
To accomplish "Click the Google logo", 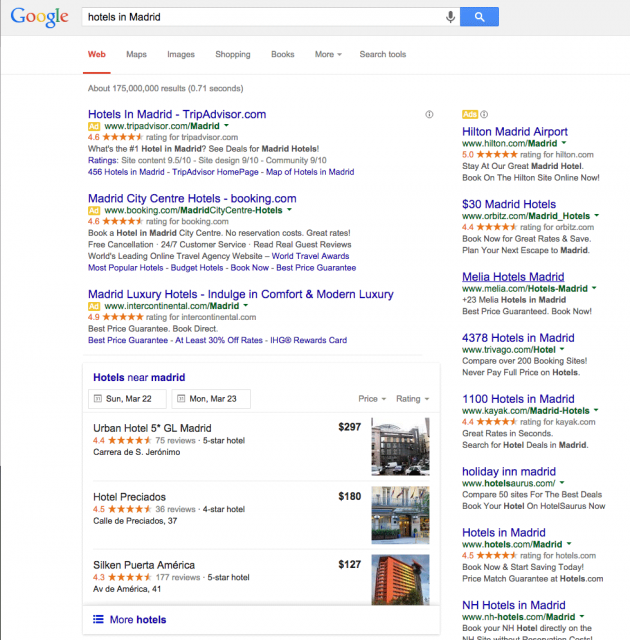I will pos(40,17).
